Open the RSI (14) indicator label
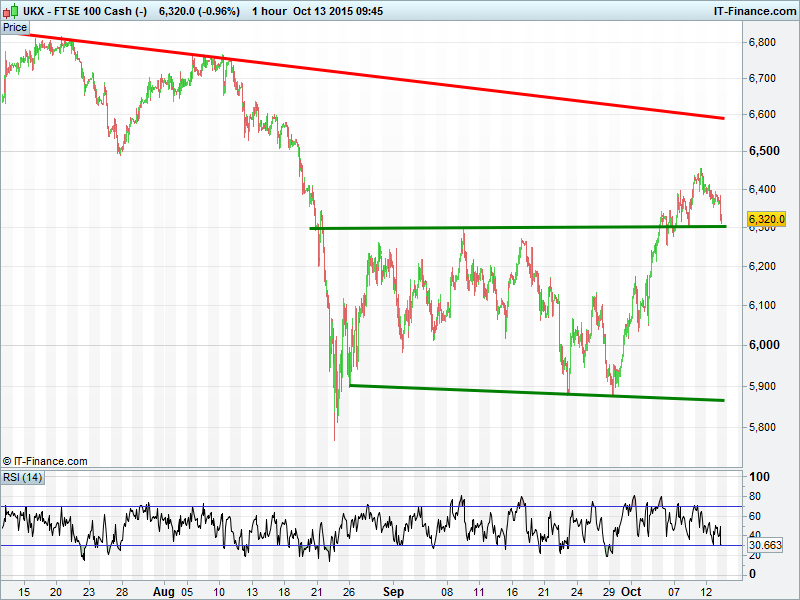The image size is (800, 600). click(x=22, y=477)
